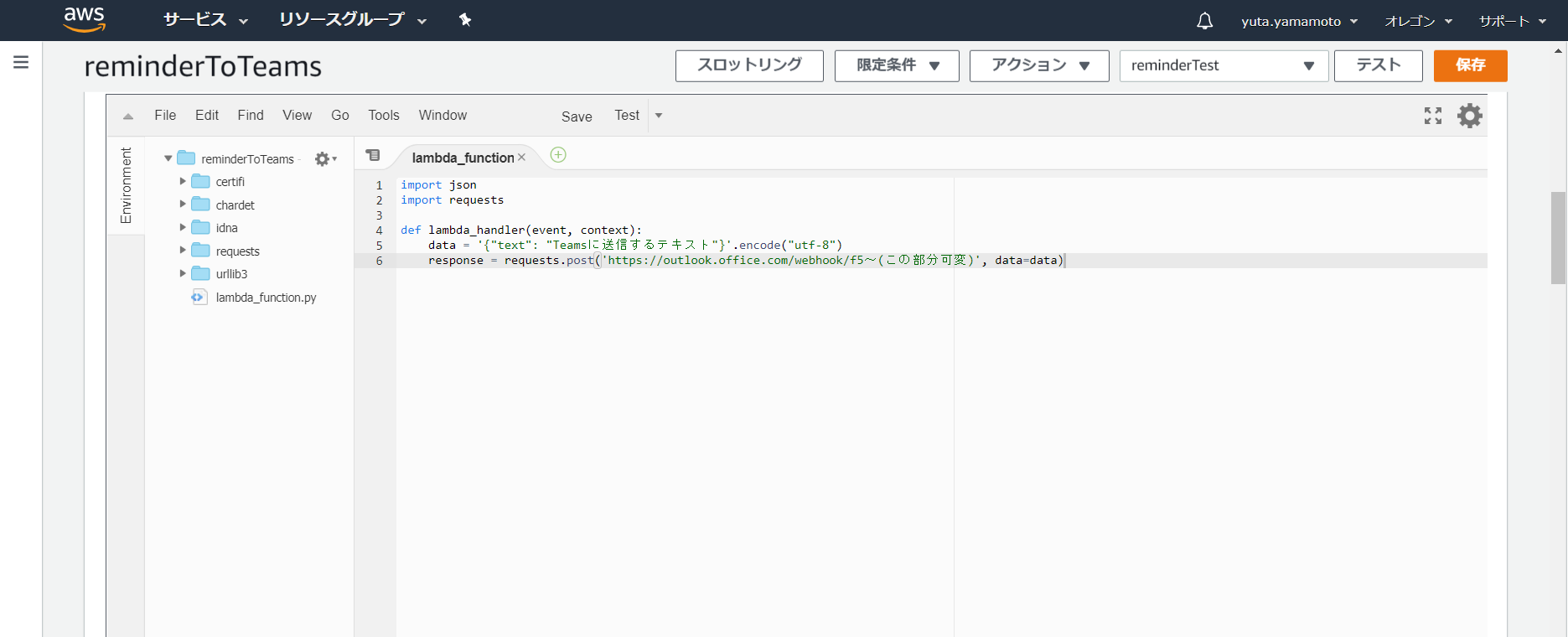Close the lambda_function tab
Image resolution: width=1568 pixels, height=637 pixels.
click(521, 158)
